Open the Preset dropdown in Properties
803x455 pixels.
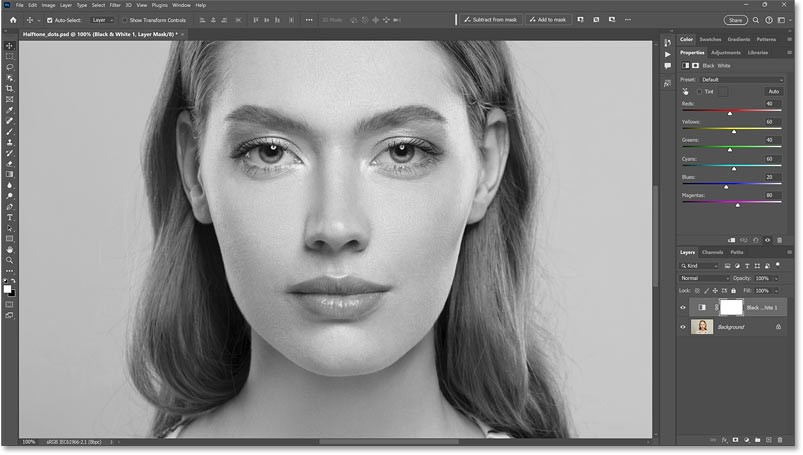(742, 79)
